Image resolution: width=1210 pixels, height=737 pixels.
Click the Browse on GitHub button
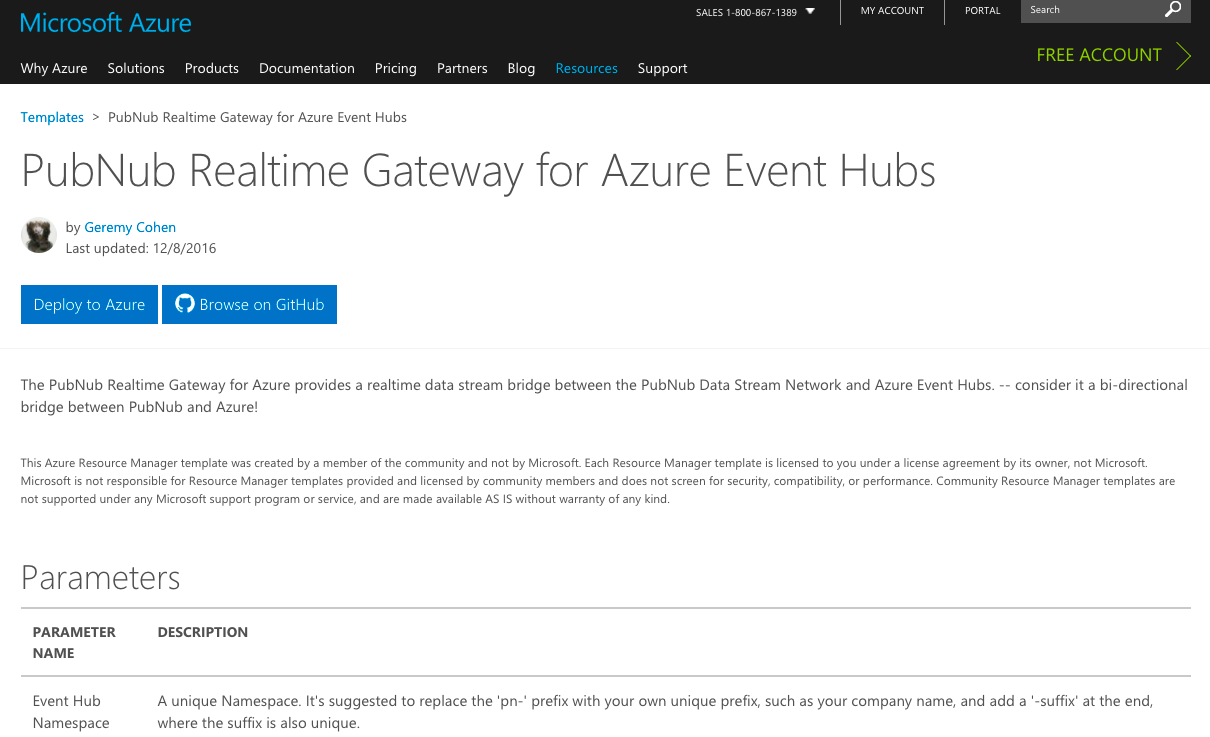coord(249,304)
